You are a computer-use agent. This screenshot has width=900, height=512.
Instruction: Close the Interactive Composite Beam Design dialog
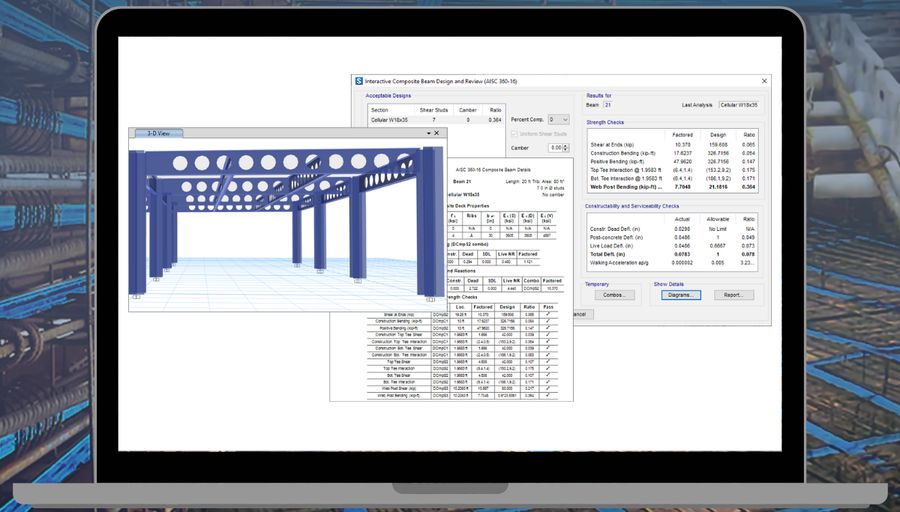(764, 81)
